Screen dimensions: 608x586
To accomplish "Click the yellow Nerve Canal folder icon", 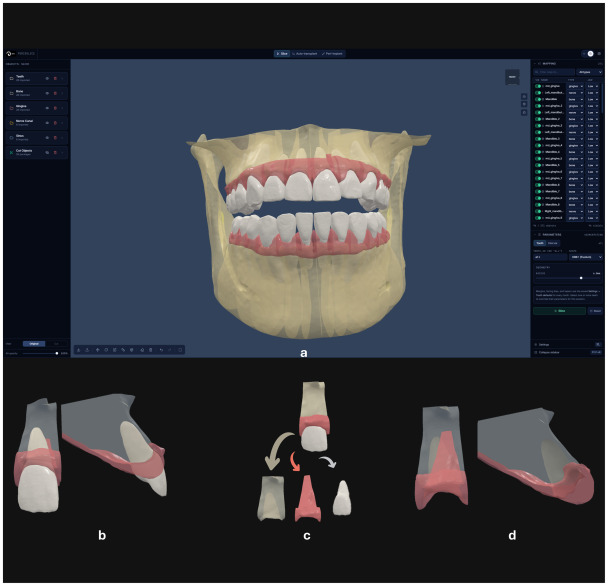I will (x=11, y=123).
